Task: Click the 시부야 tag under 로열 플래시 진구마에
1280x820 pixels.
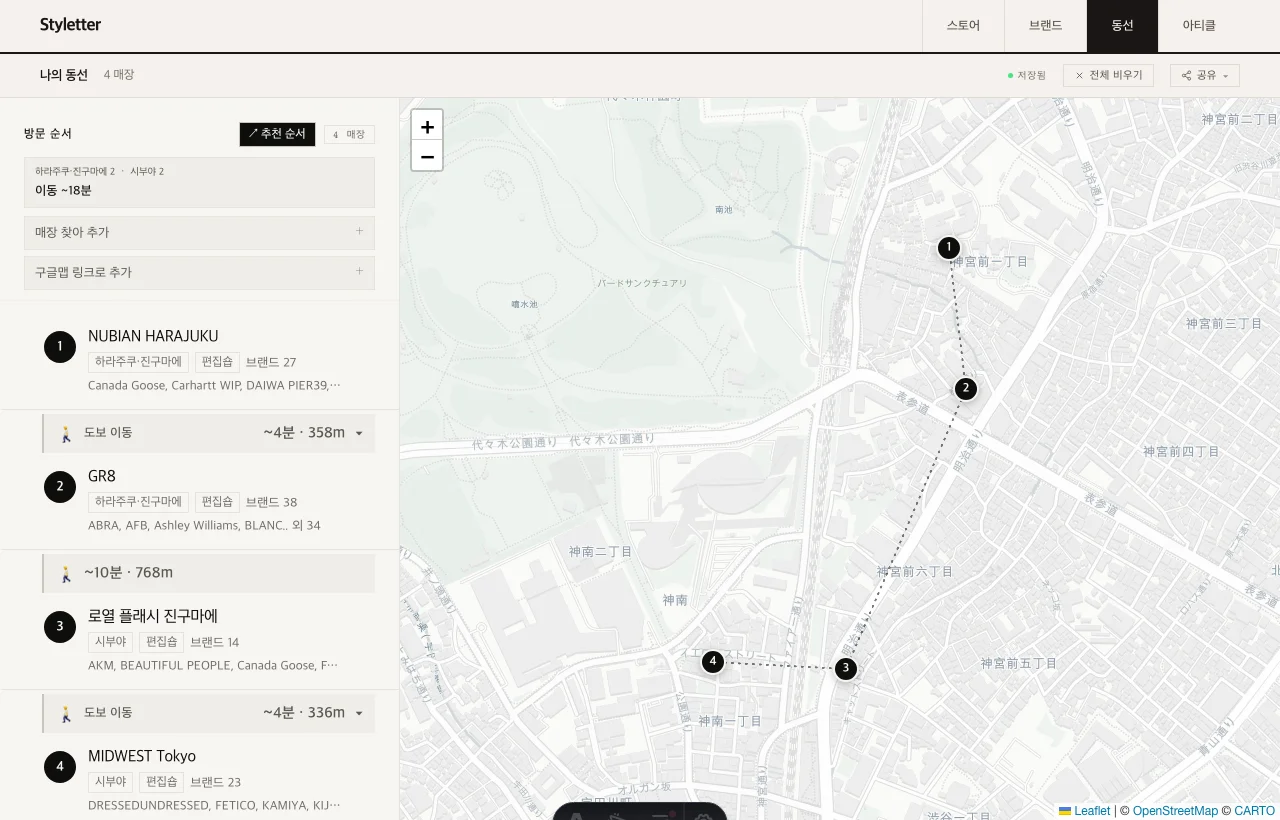Action: coord(110,642)
